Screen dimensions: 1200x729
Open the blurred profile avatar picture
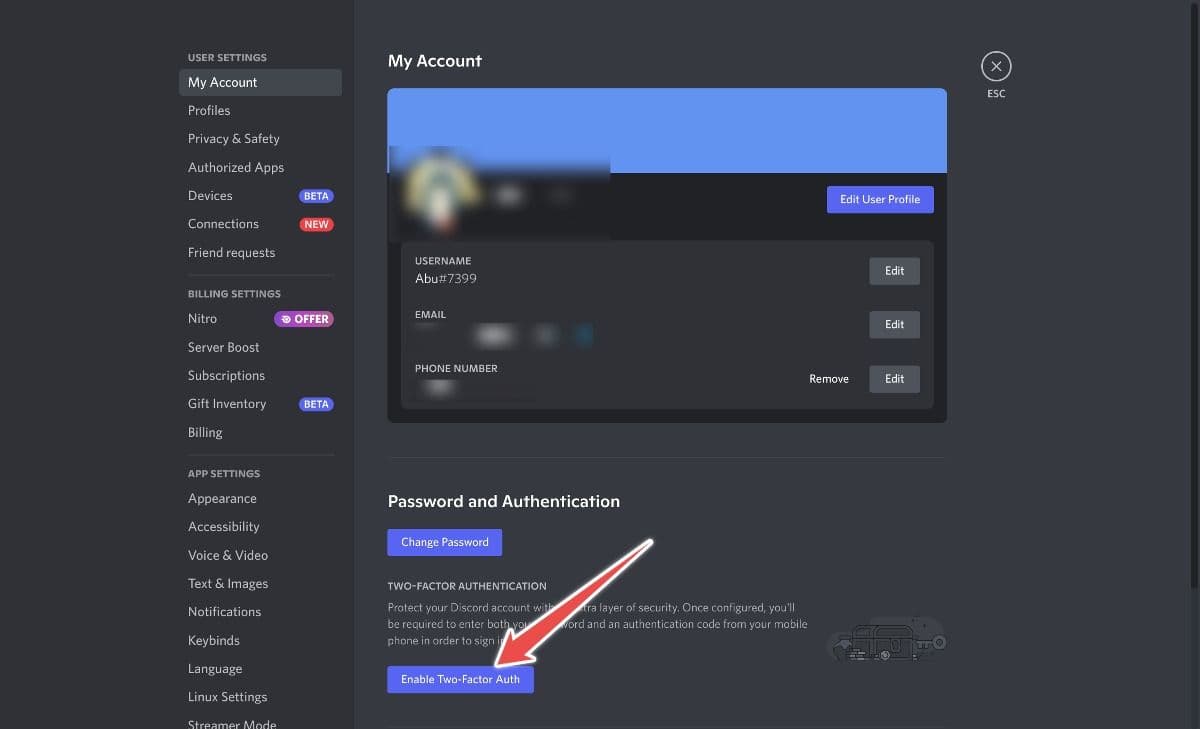(440, 190)
